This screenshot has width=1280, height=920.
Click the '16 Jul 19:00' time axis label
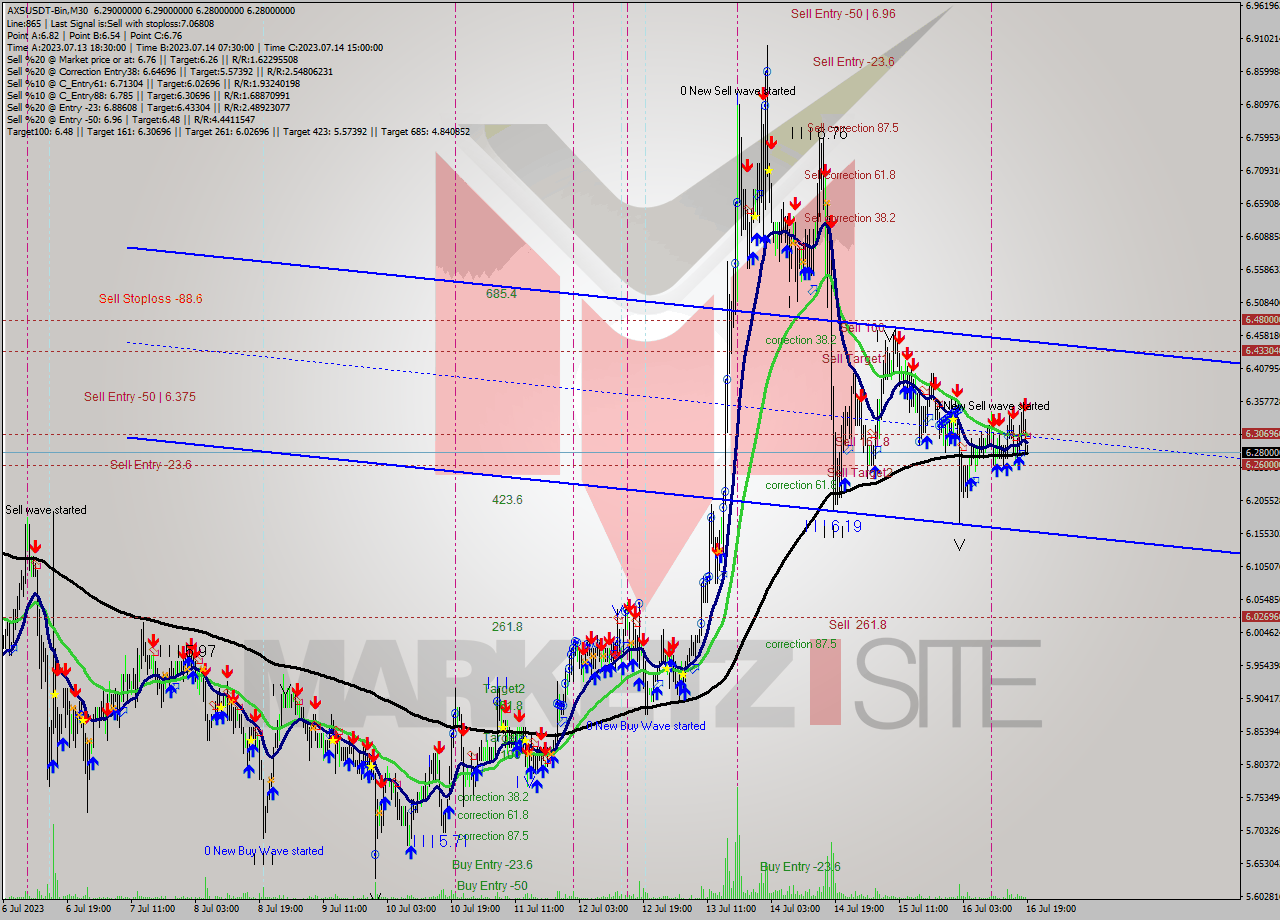click(x=1050, y=909)
